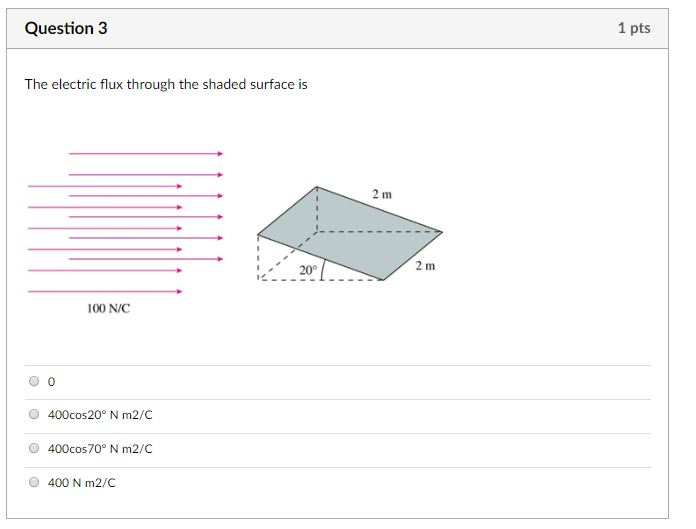Click the dashed vertical line inside the wedge

coord(317,209)
